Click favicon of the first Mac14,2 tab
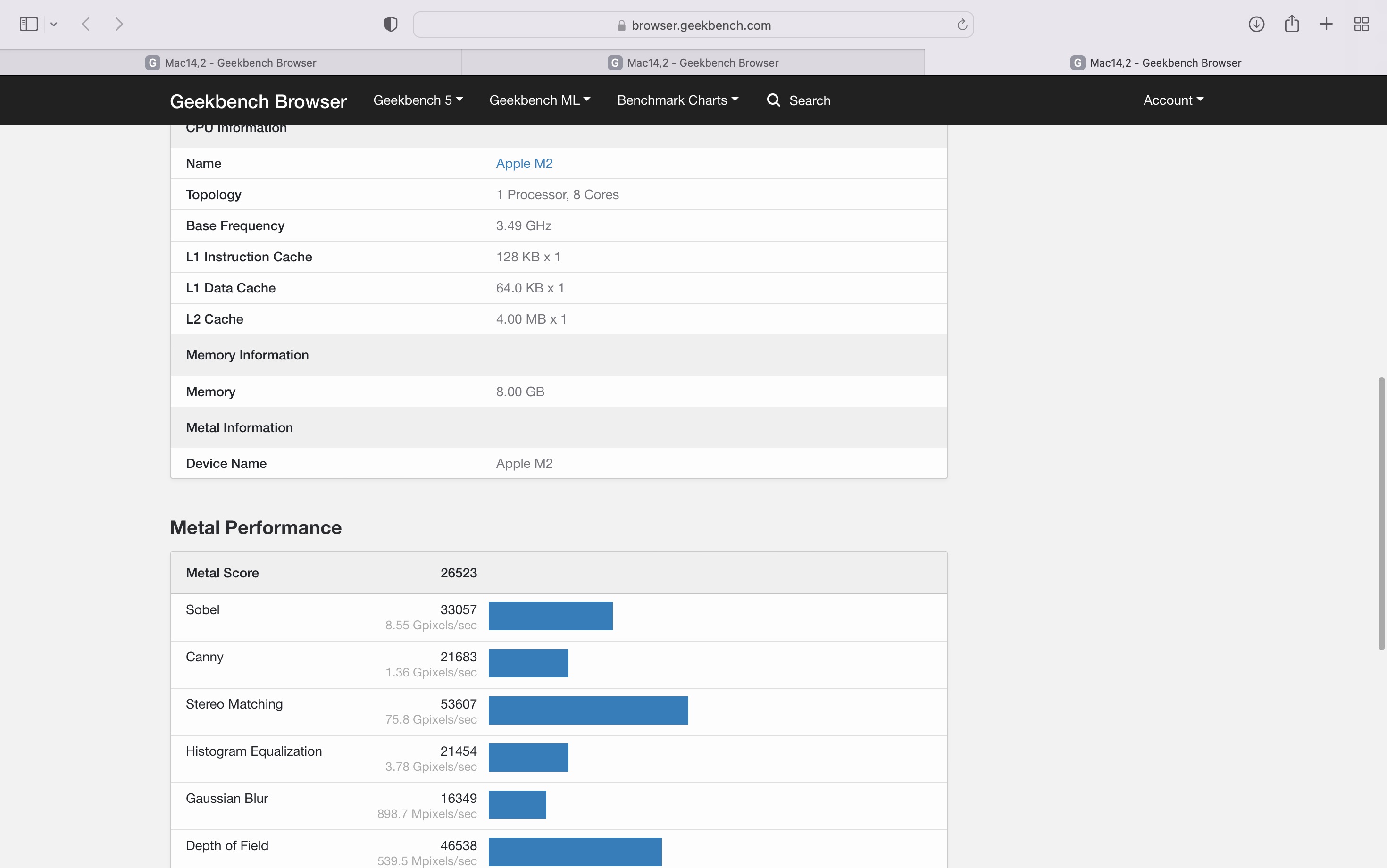1387x868 pixels. pyautogui.click(x=153, y=63)
